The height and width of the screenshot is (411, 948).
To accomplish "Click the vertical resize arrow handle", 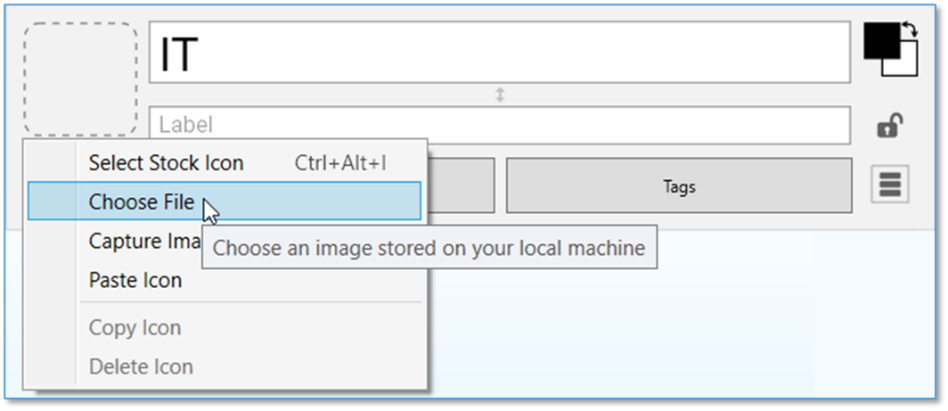I will [500, 94].
